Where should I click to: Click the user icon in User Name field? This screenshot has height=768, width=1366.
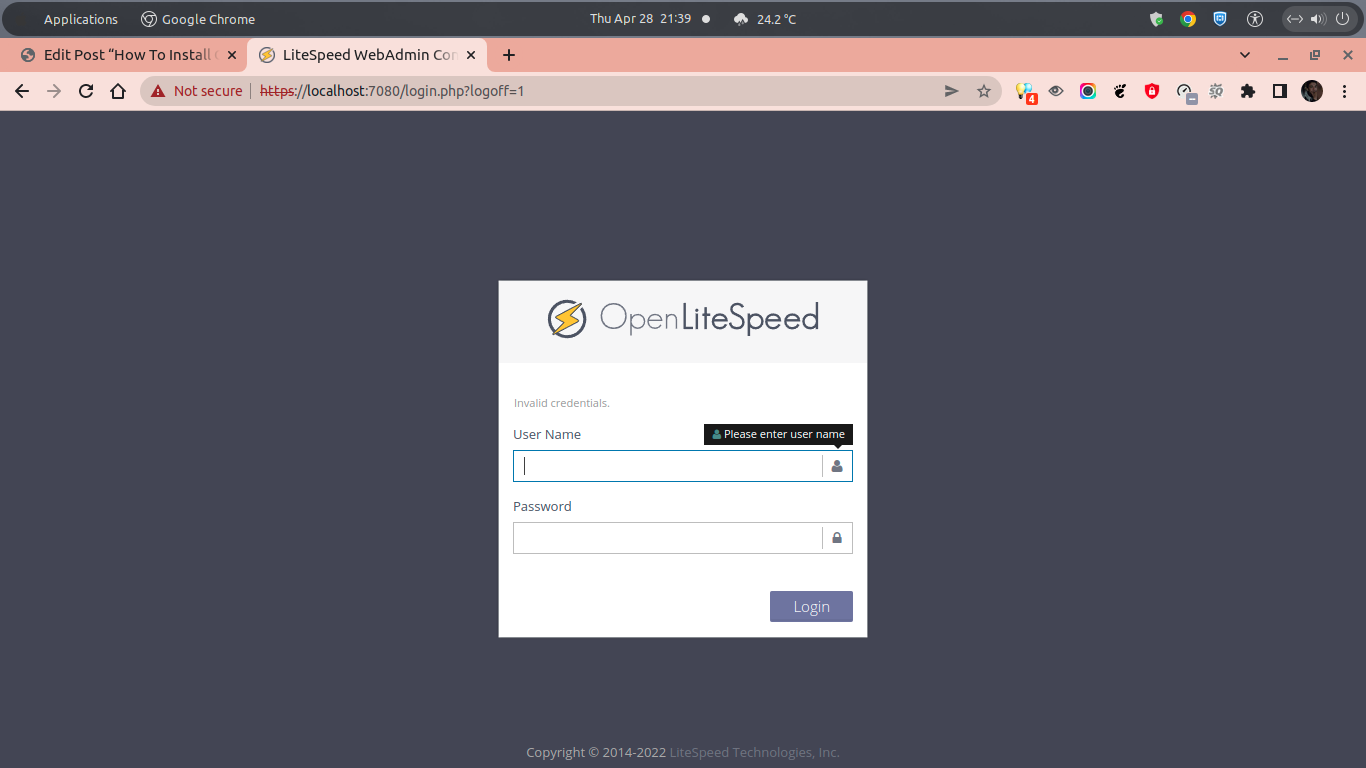[837, 466]
